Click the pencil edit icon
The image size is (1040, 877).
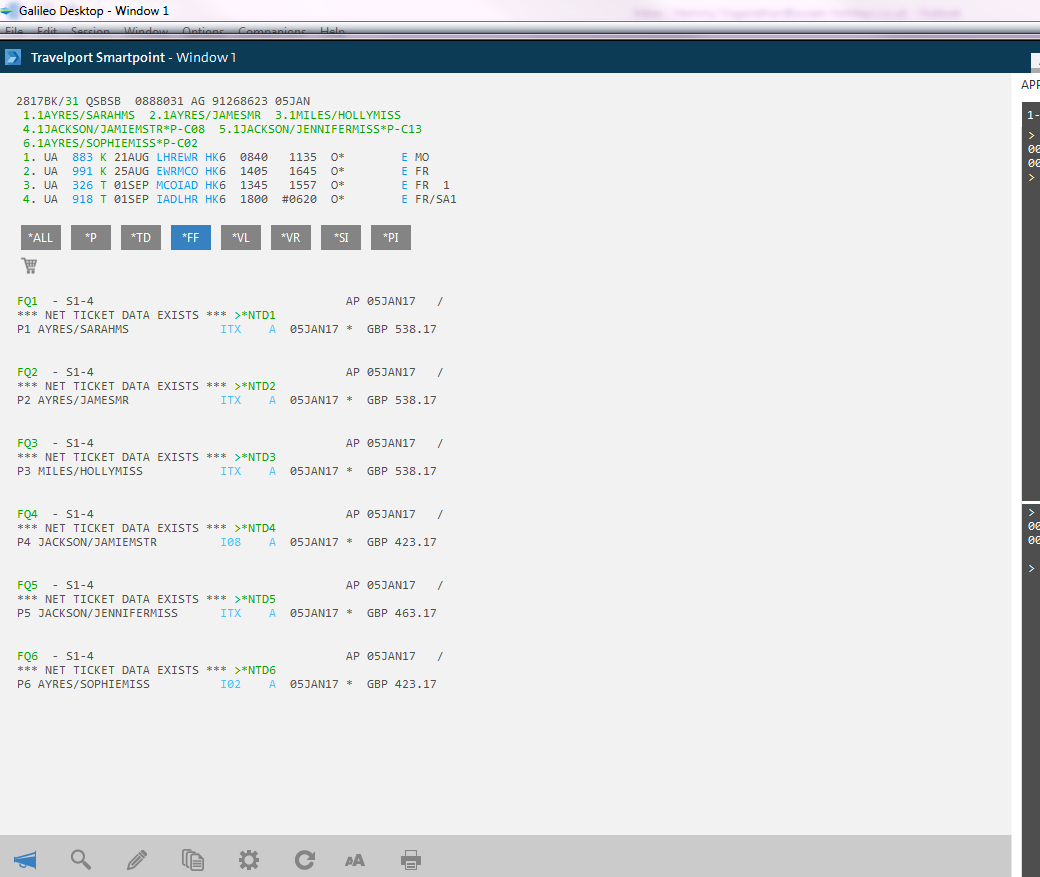coord(137,860)
